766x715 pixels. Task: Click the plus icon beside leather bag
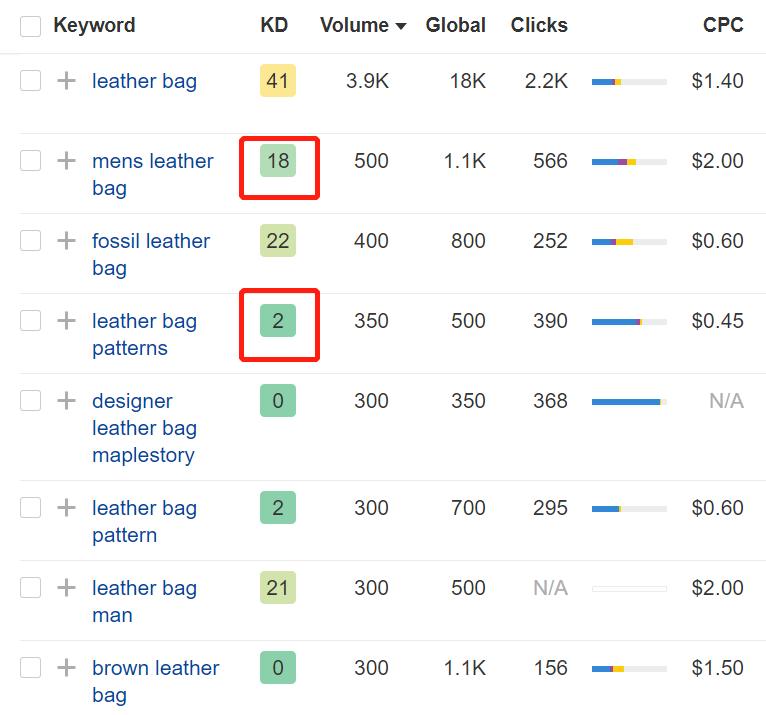click(66, 81)
